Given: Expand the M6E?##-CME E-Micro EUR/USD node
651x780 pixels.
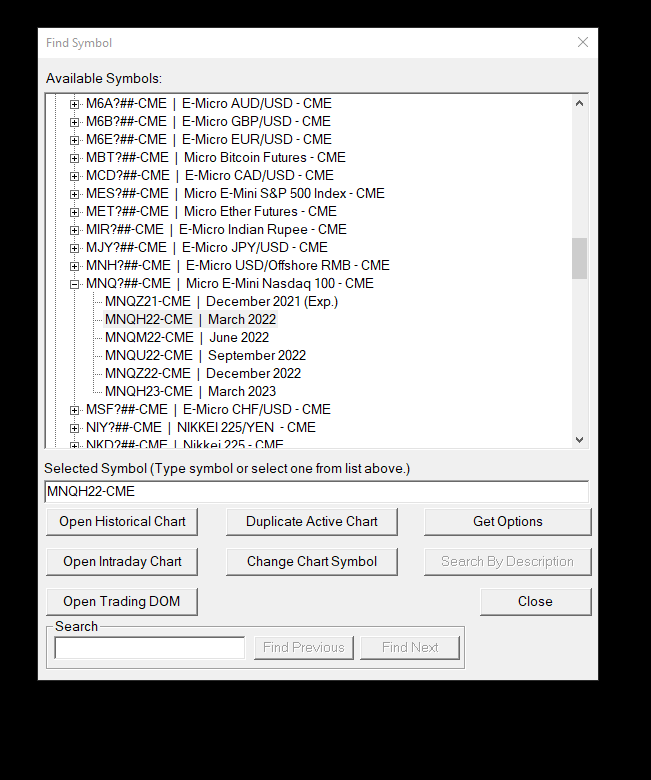Looking at the screenshot, I should (x=74, y=140).
